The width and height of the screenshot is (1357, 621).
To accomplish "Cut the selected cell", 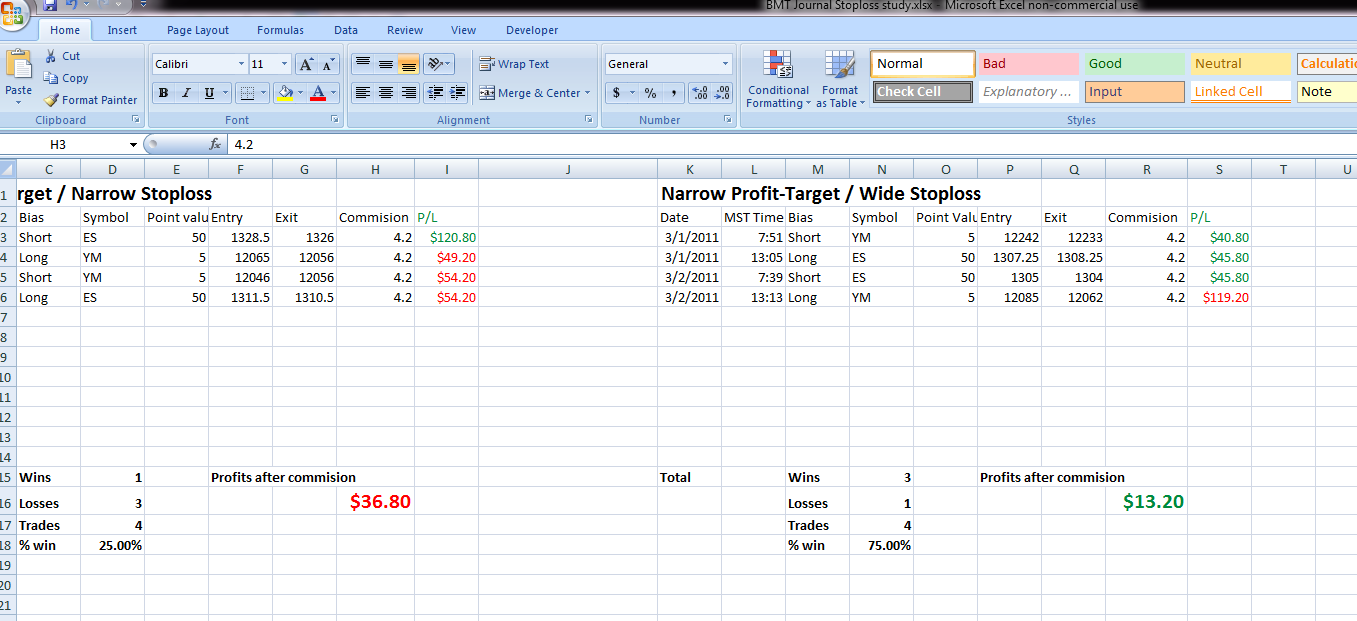I will click(x=62, y=56).
